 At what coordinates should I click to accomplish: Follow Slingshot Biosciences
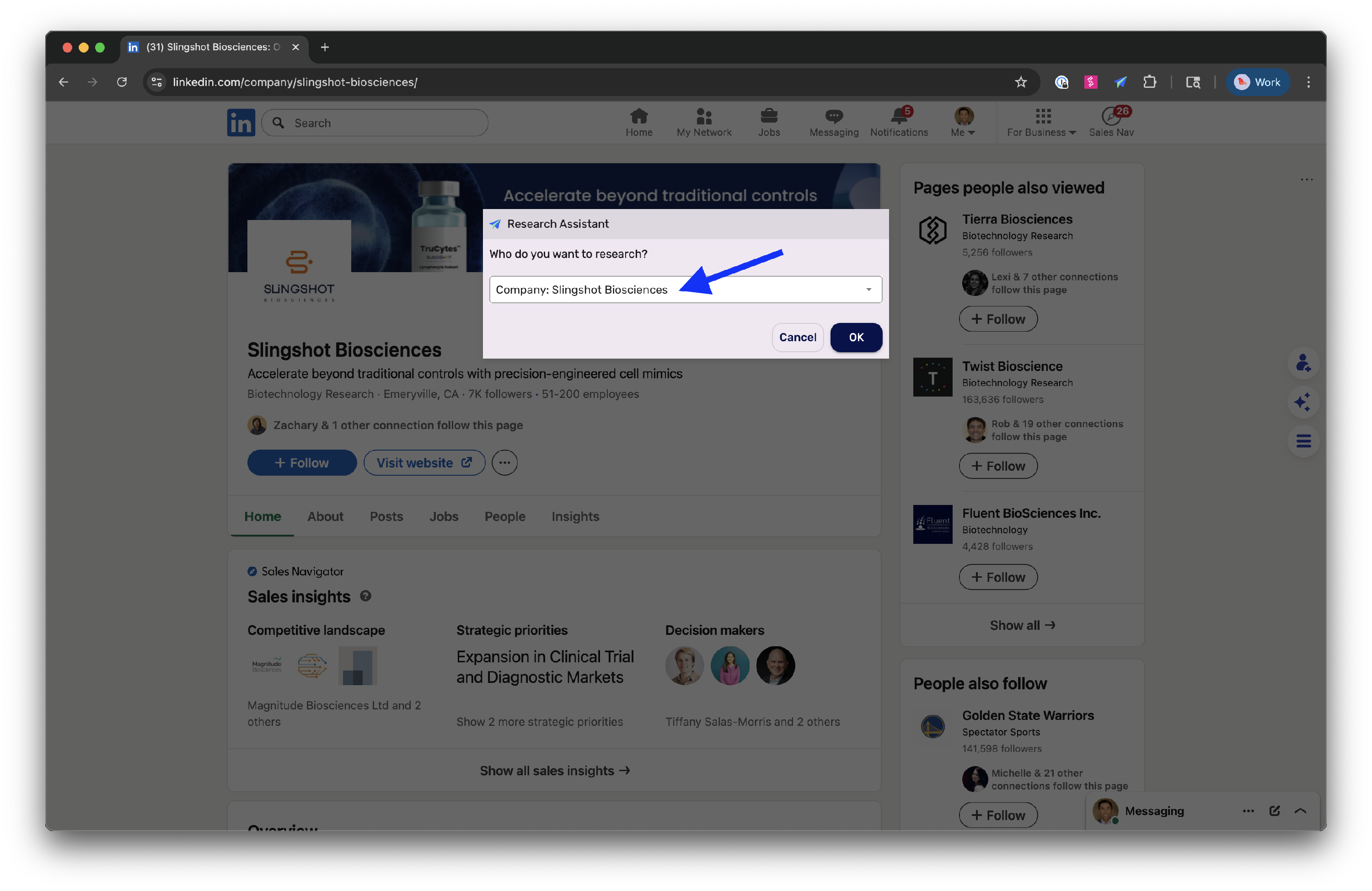pos(301,462)
